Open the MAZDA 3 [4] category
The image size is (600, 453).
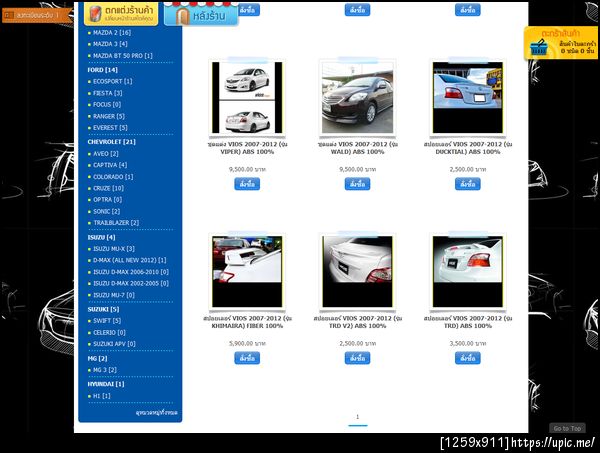tap(110, 44)
